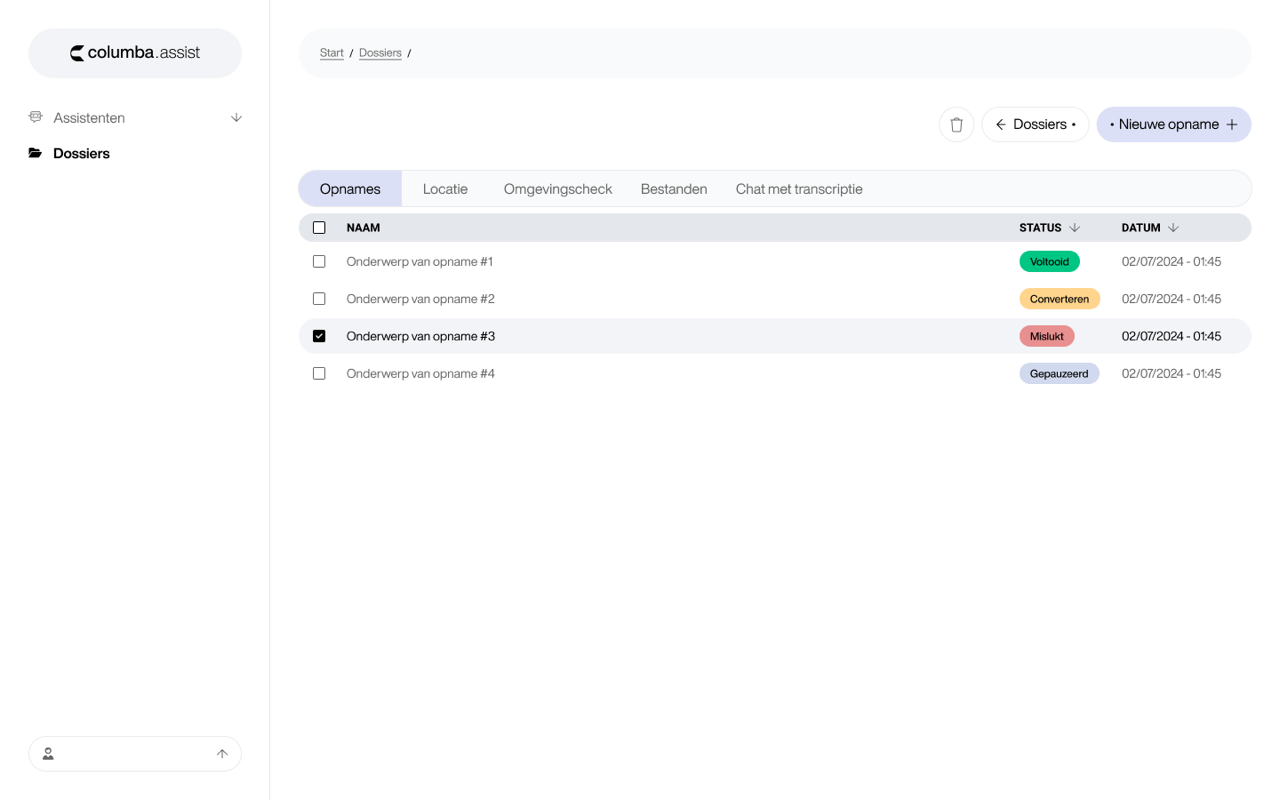Expand the Assistenten menu arrow
The image size is (1280, 800).
click(236, 118)
